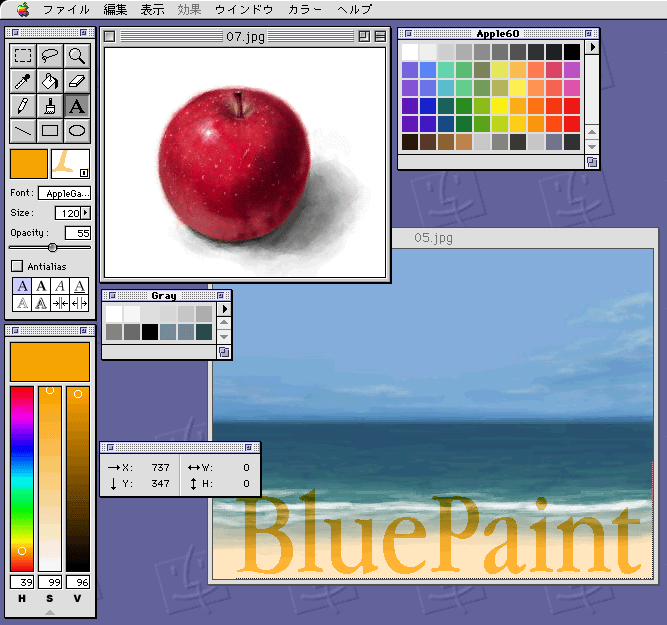This screenshot has height=625, width=667.
Task: Select the magnifying glass zoom tool
Action: click(77, 56)
